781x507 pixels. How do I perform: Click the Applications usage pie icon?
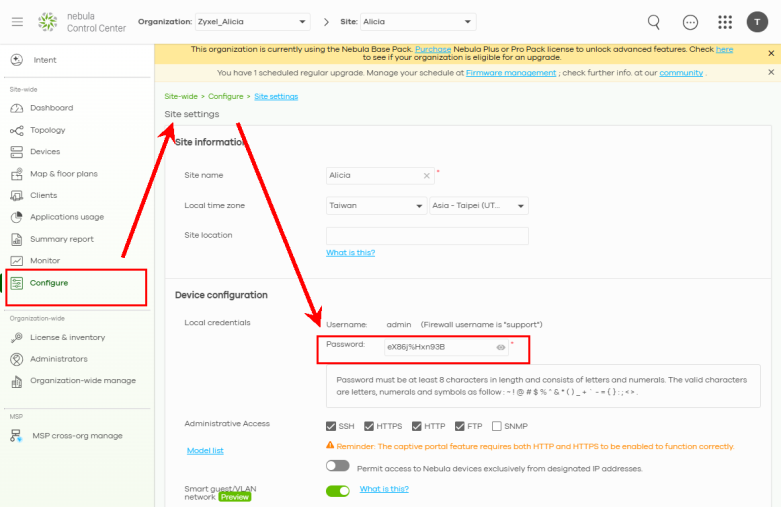pos(17,217)
